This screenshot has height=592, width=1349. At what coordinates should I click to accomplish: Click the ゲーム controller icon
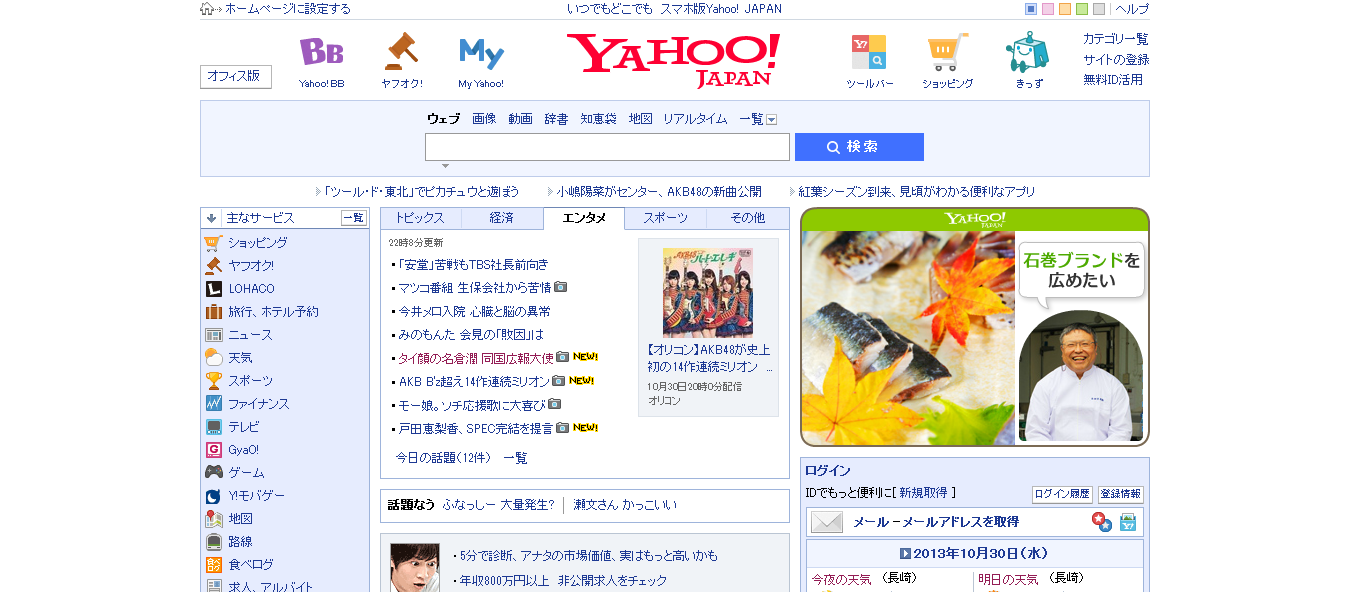coord(213,472)
